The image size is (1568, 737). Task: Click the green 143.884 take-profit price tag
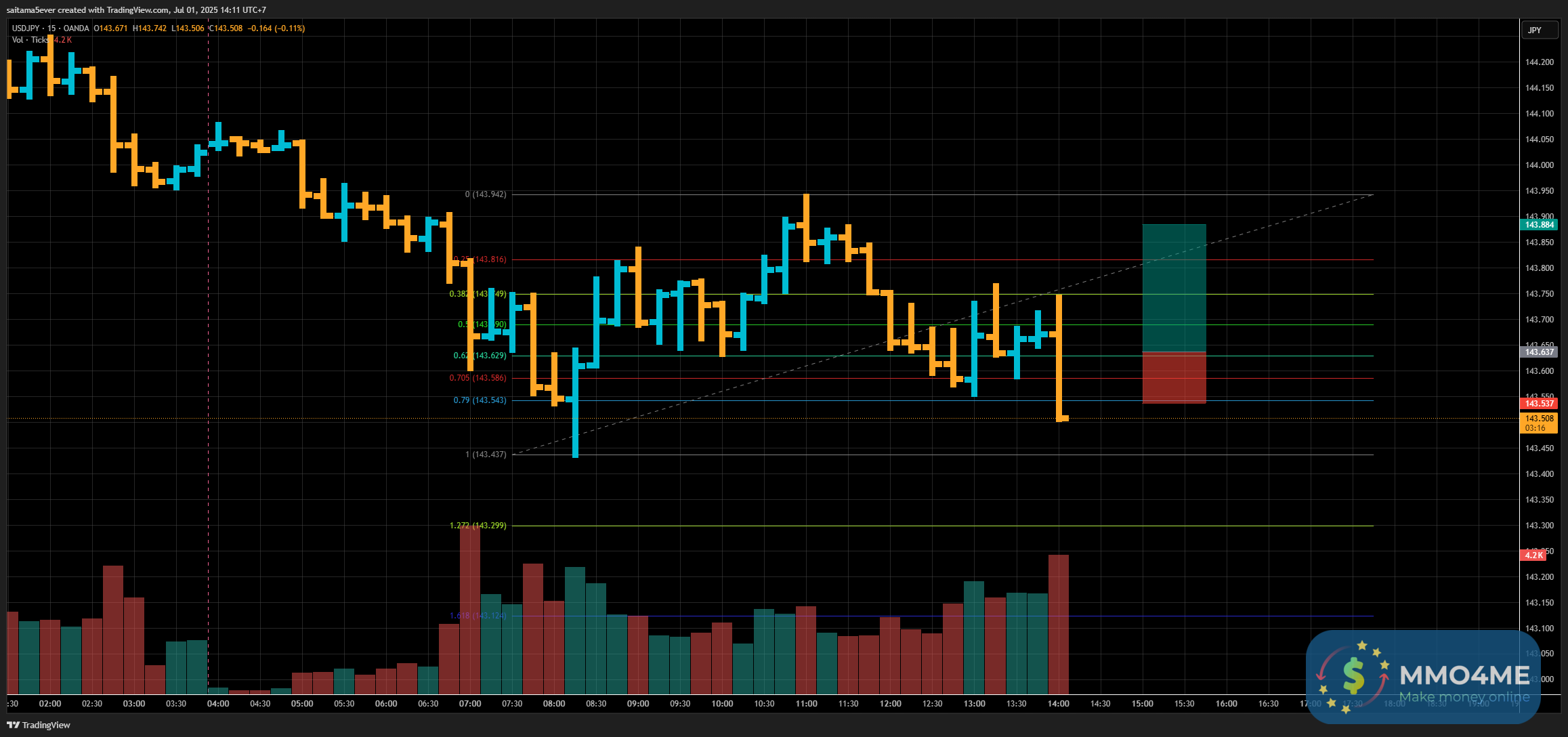[1539, 225]
